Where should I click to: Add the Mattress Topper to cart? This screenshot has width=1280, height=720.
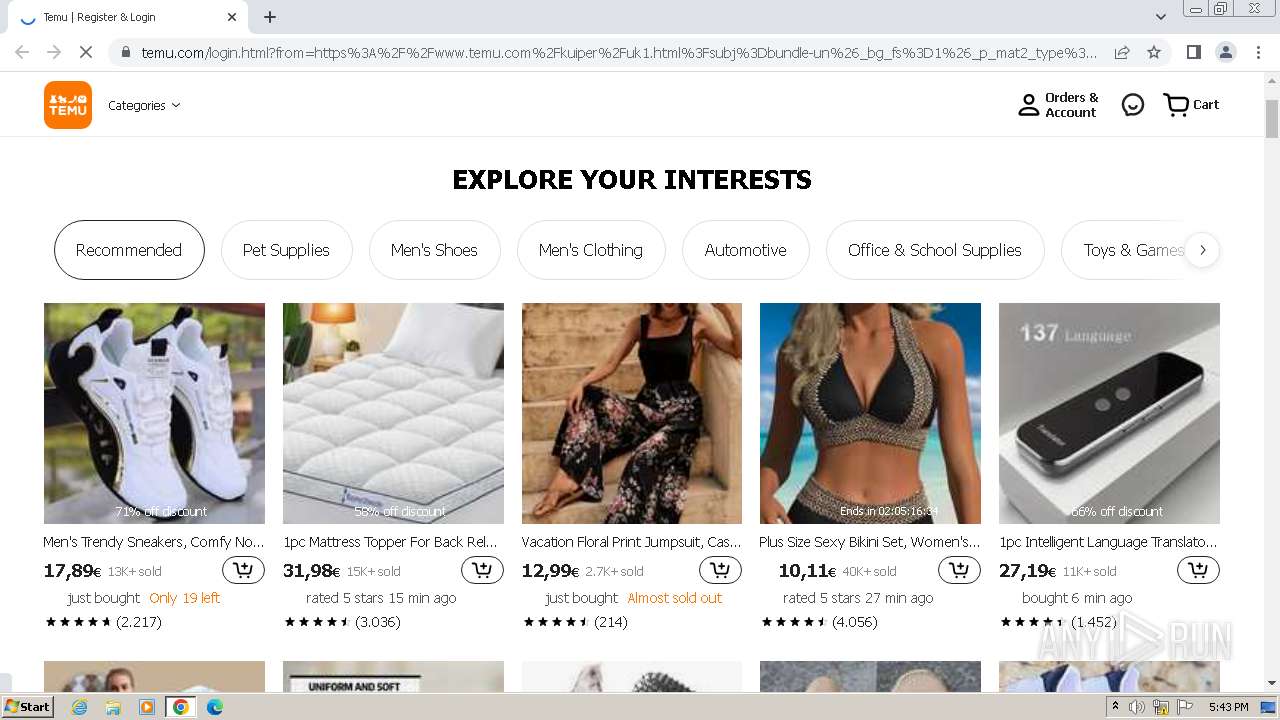(482, 570)
